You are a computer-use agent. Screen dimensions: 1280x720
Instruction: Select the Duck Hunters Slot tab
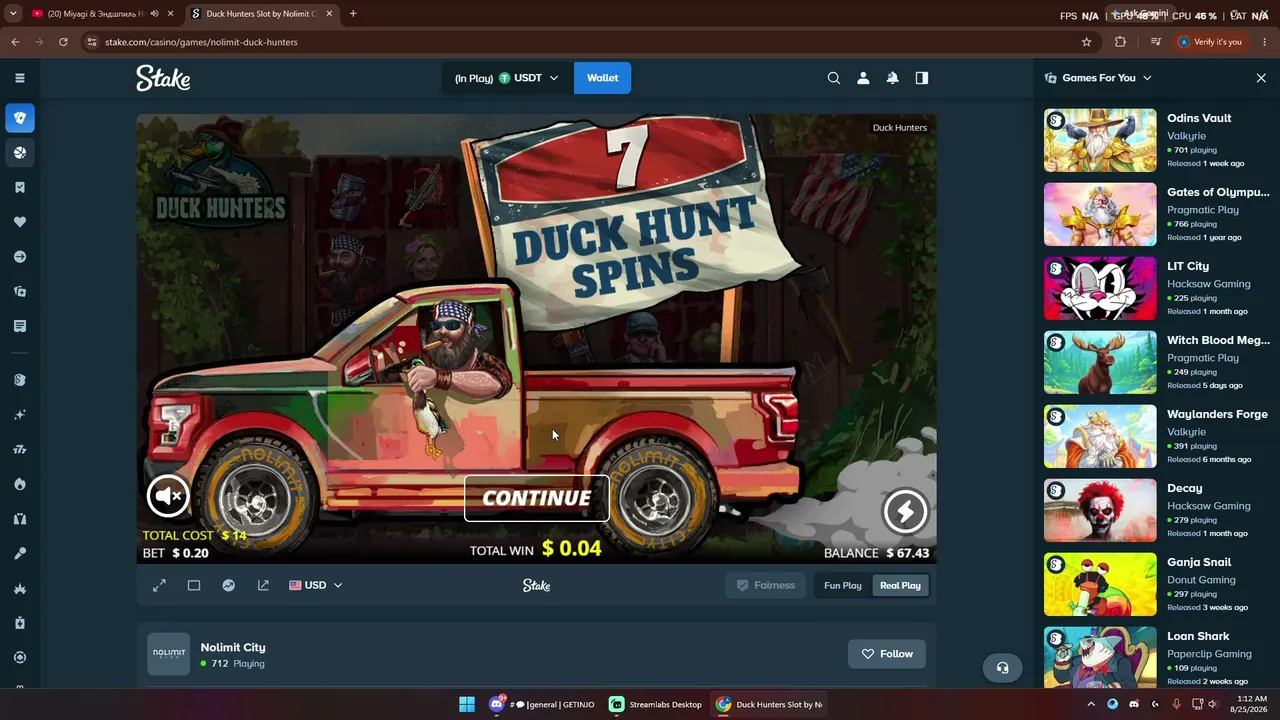(x=262, y=14)
